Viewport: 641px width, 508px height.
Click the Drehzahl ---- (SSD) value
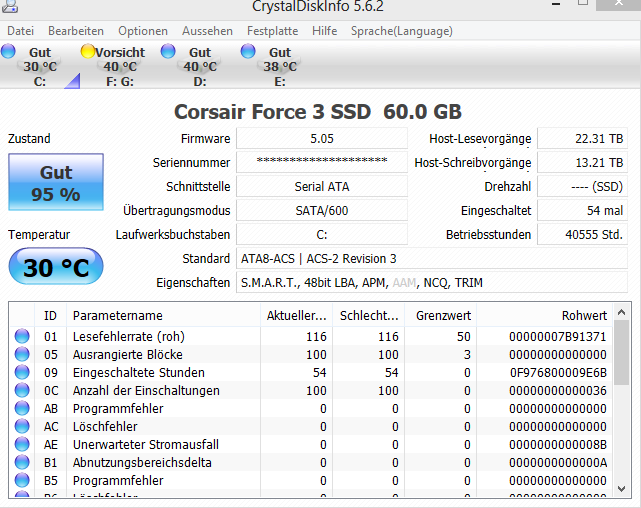pos(582,186)
